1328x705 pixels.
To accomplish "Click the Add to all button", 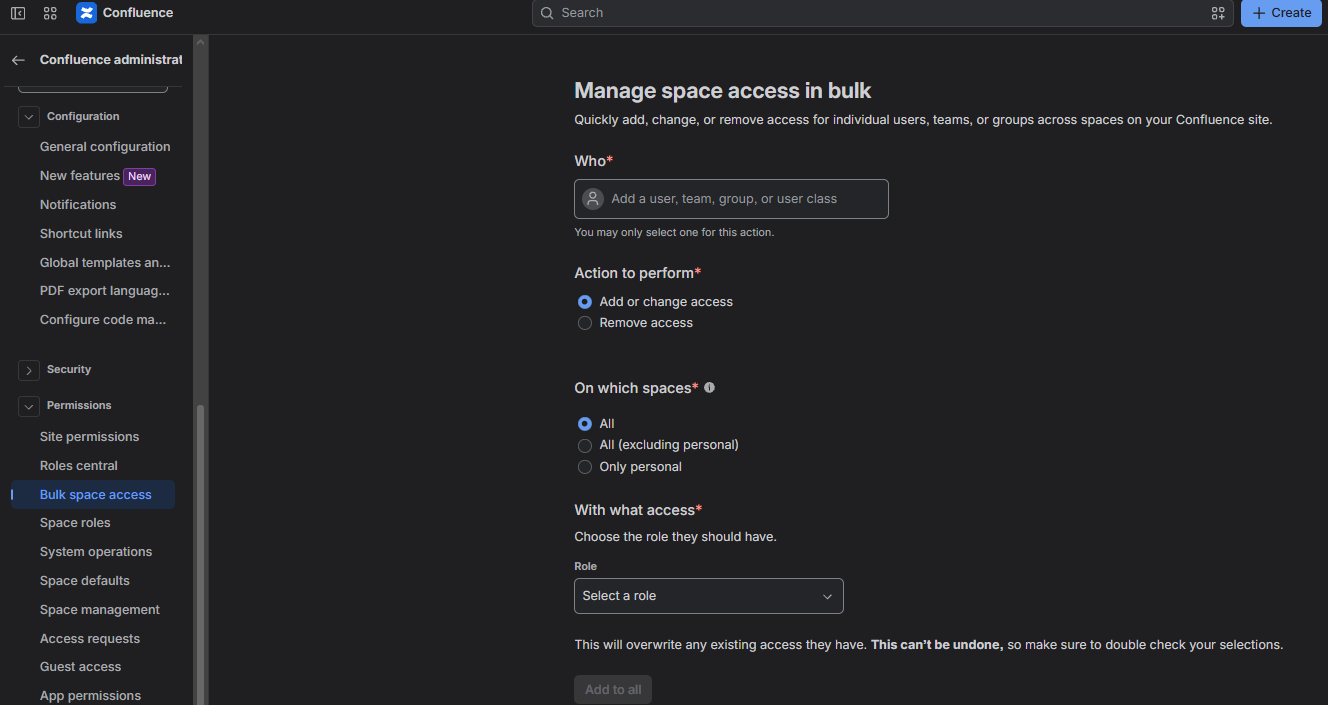I will [x=613, y=690].
